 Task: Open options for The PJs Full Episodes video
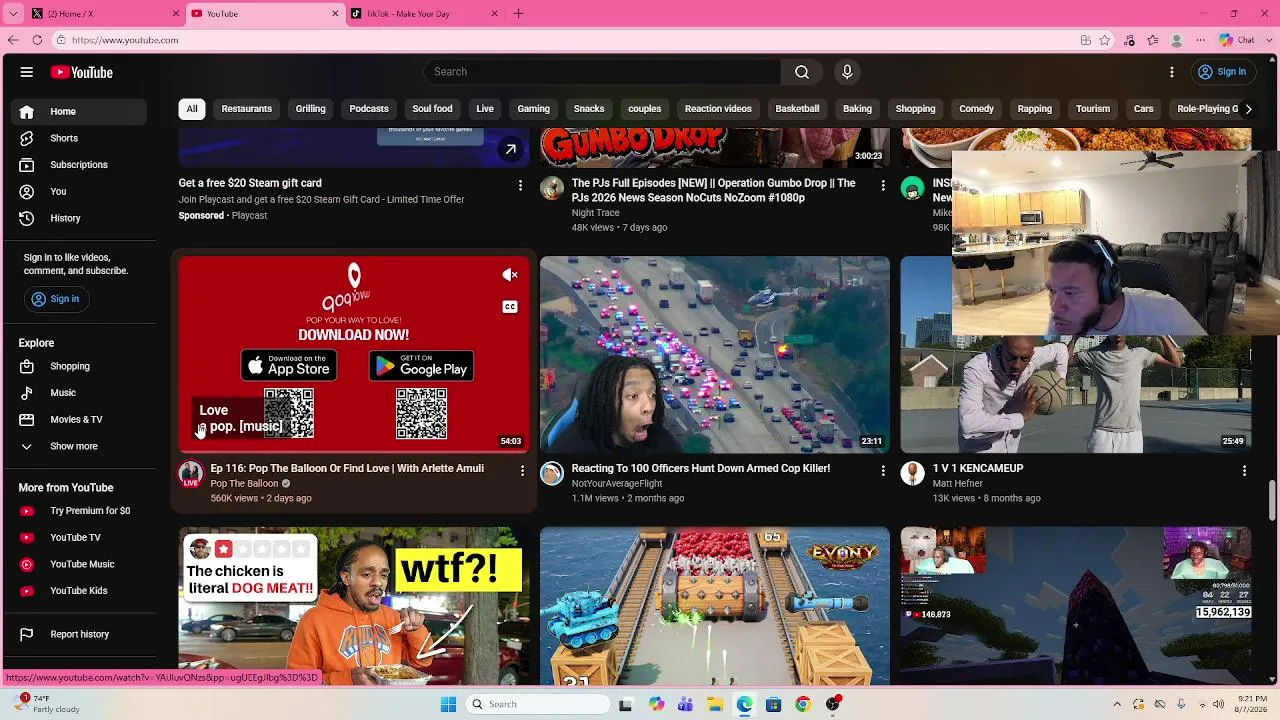(882, 185)
